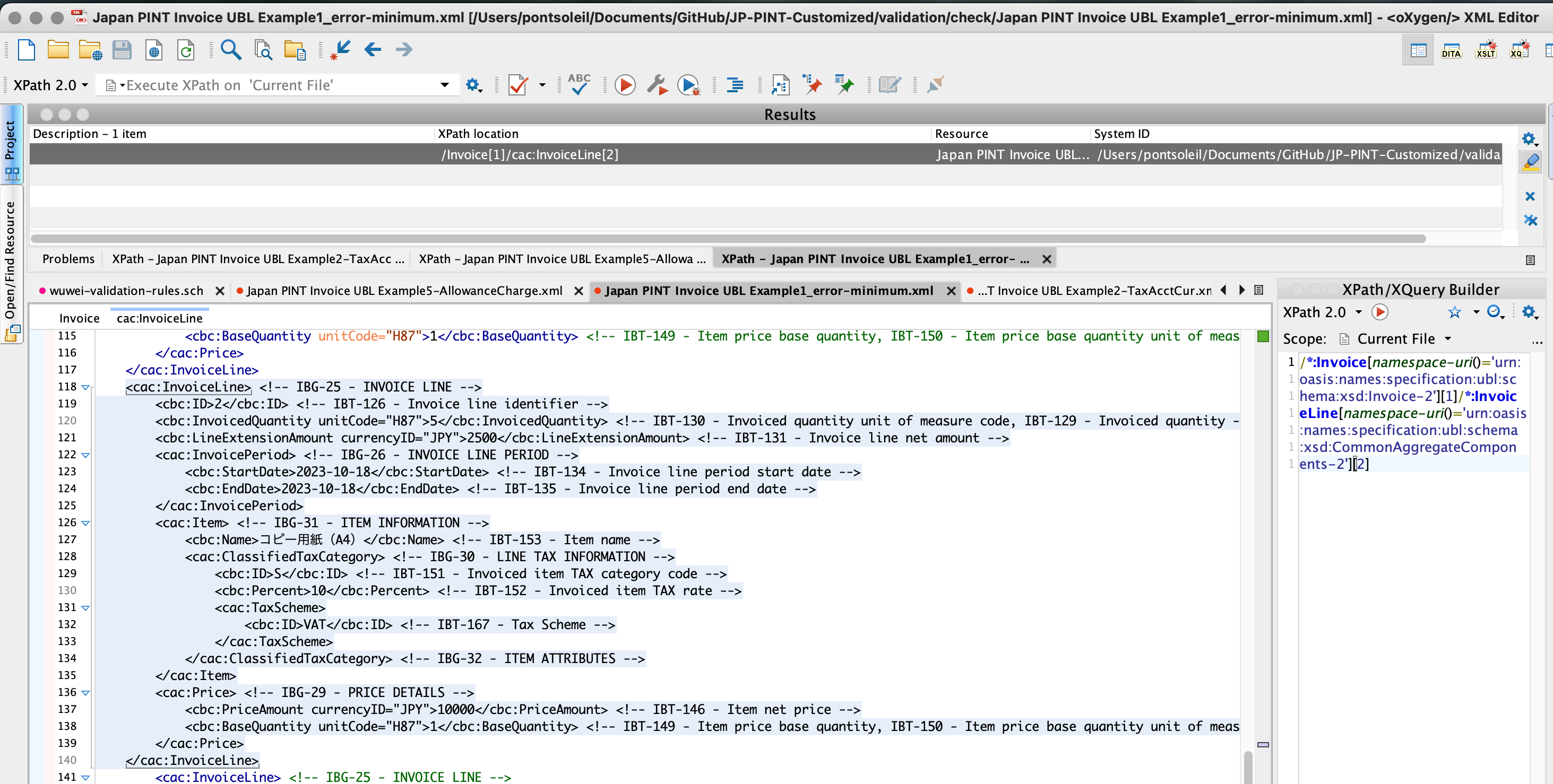Collapse the cac:TaxScheme fold at line 131
The width and height of the screenshot is (1553, 784).
pyautogui.click(x=85, y=608)
